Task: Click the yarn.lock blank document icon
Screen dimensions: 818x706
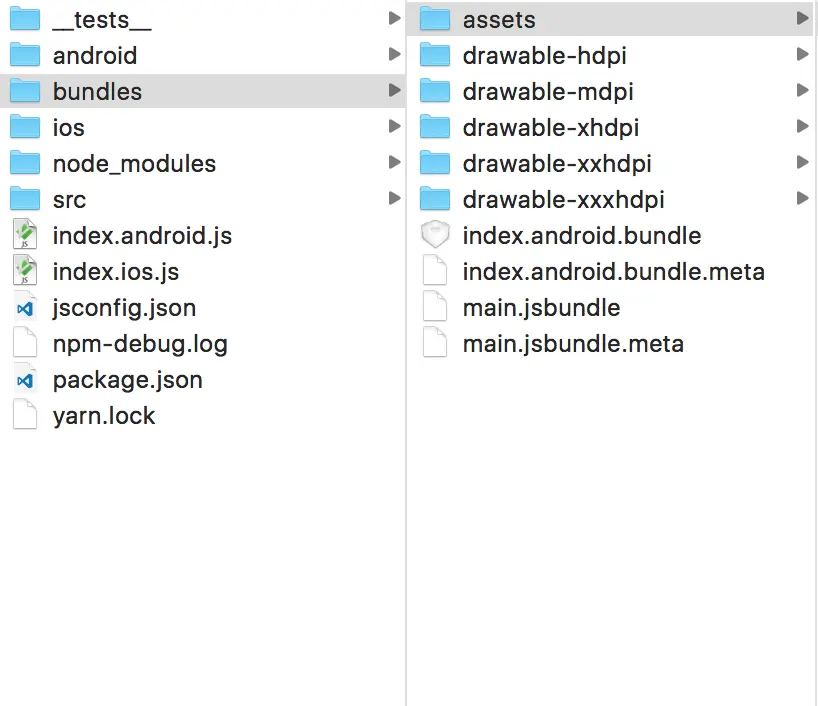Action: 25,415
